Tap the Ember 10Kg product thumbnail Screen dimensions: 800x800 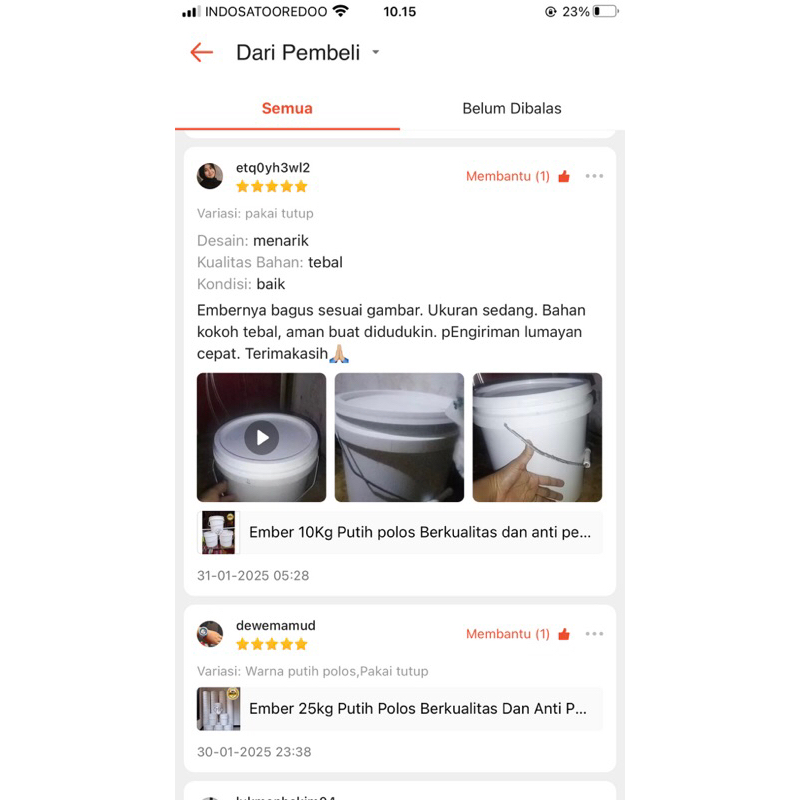coord(218,532)
